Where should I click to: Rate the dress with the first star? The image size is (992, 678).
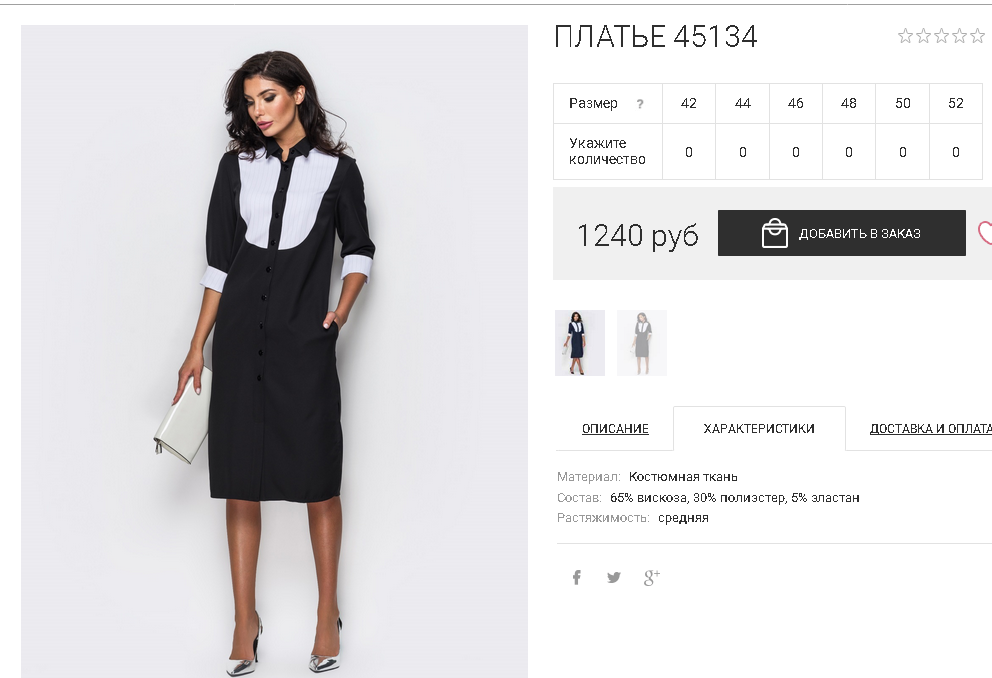coord(905,36)
